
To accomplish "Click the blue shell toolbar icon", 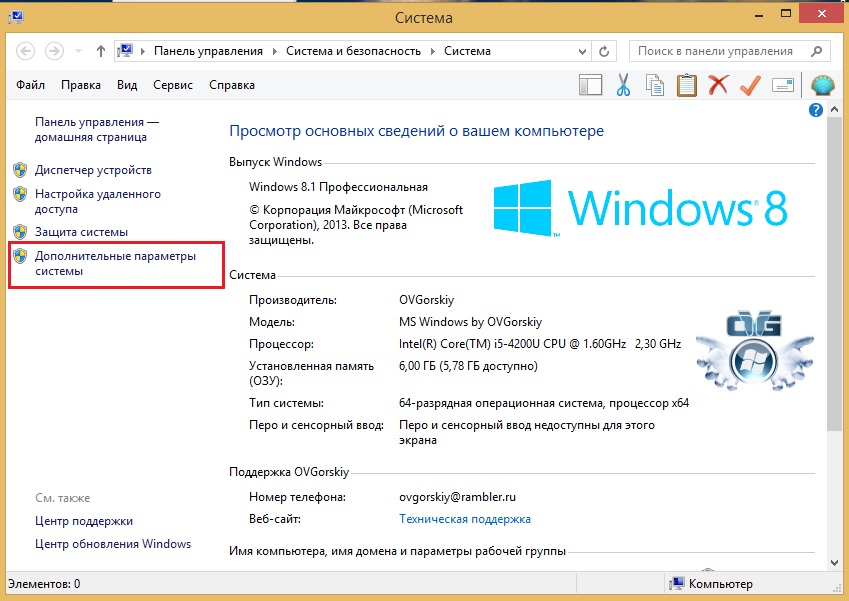I will point(822,86).
